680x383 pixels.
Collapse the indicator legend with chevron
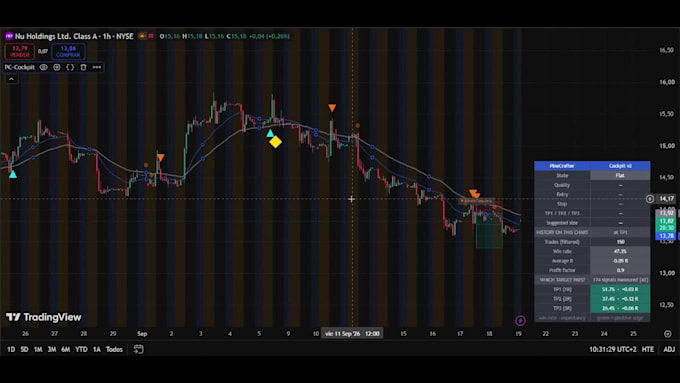11,79
